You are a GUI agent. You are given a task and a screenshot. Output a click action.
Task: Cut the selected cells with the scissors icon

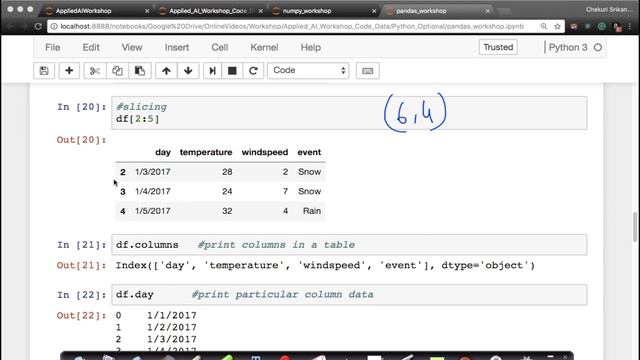(95, 71)
